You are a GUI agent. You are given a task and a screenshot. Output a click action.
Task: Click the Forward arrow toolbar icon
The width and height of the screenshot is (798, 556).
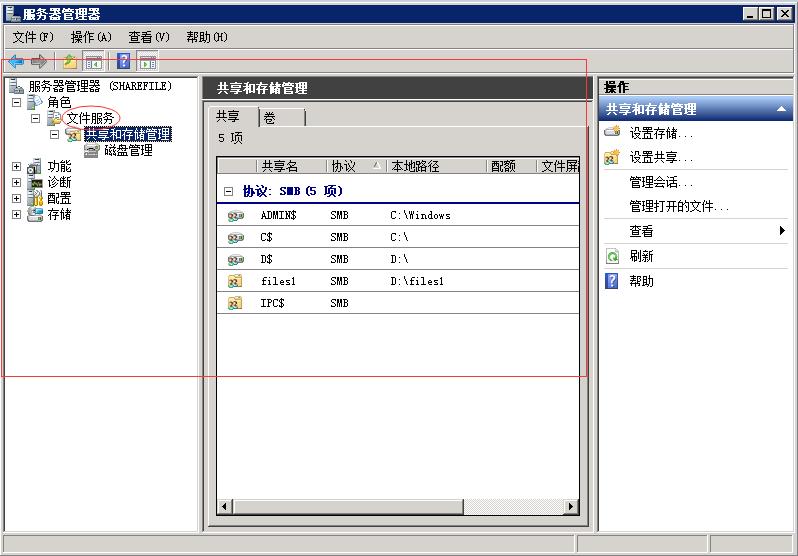pyautogui.click(x=39, y=62)
